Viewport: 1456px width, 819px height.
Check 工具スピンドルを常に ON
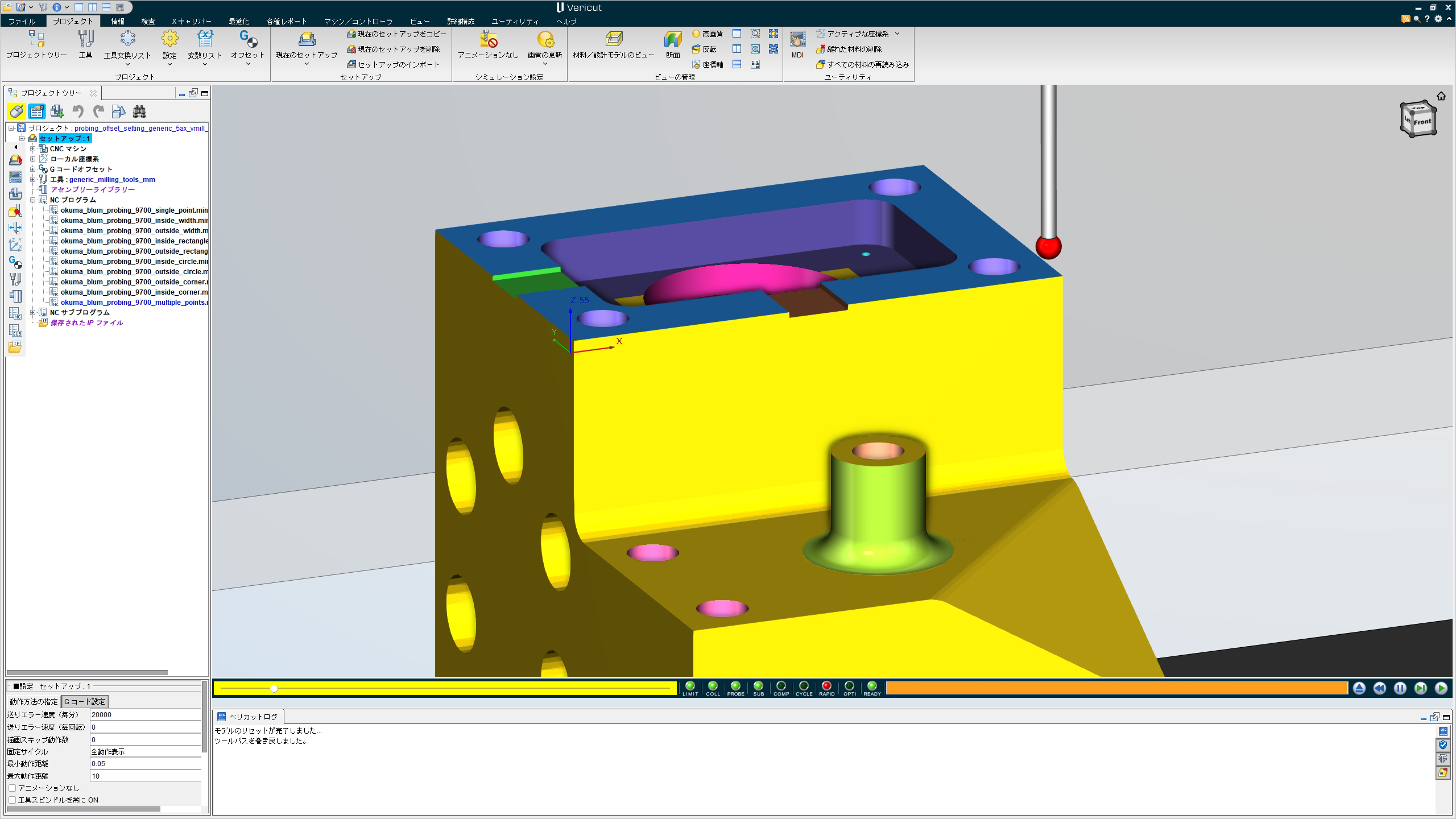(13, 800)
